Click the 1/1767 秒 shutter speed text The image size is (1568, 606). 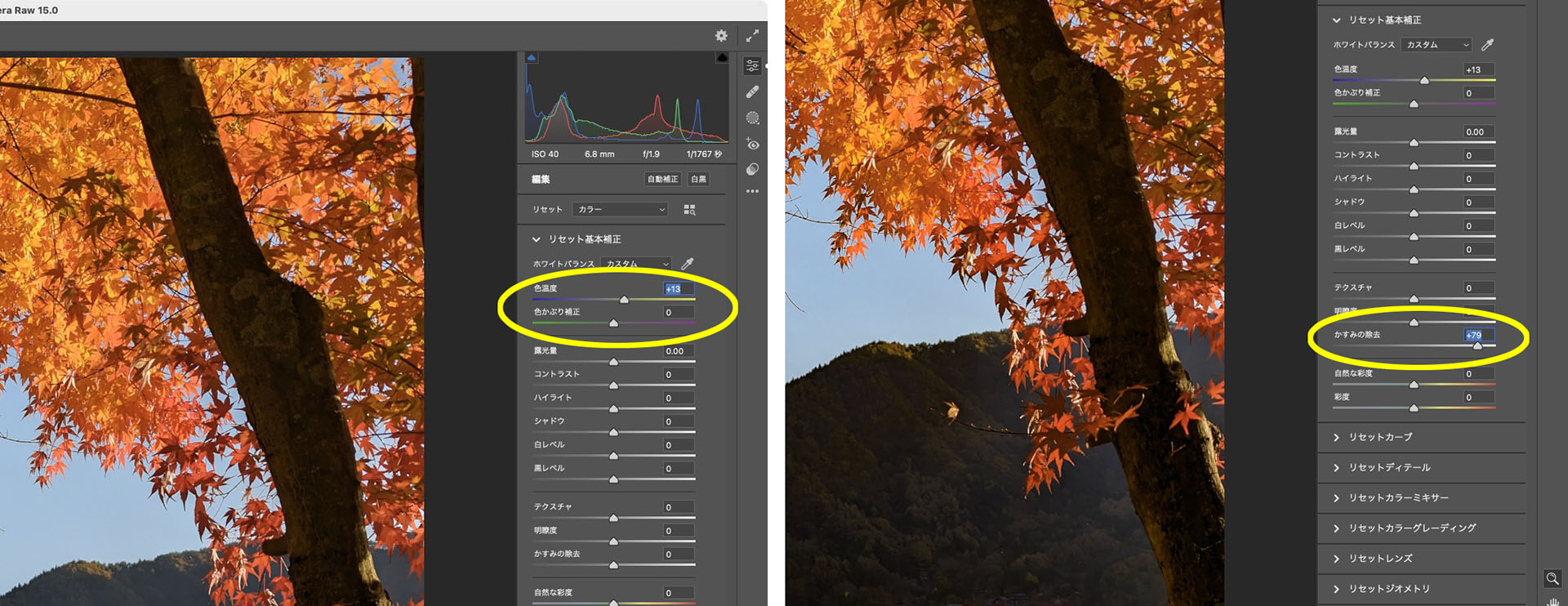tap(704, 154)
